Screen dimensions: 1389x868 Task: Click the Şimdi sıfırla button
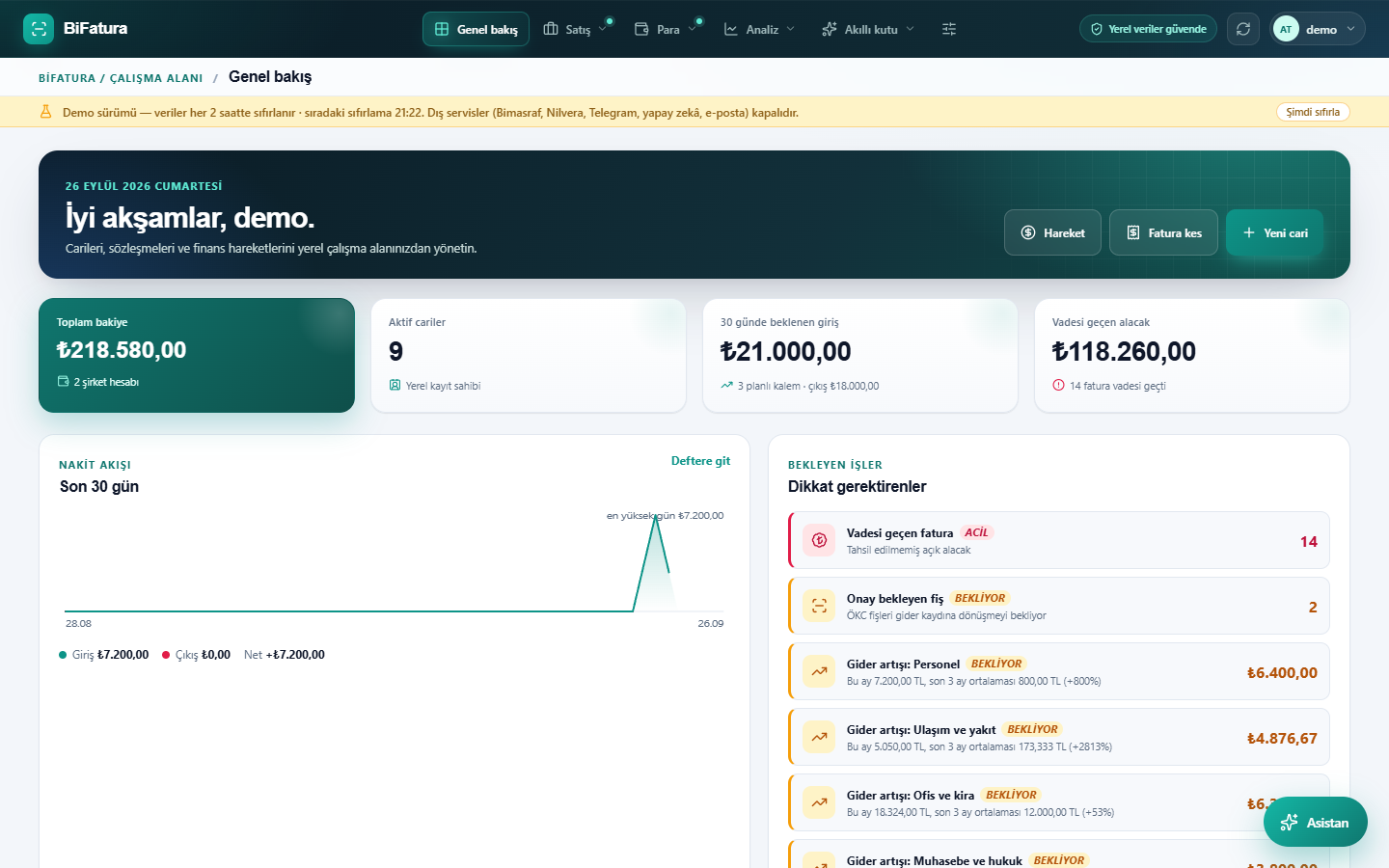pyautogui.click(x=1313, y=112)
